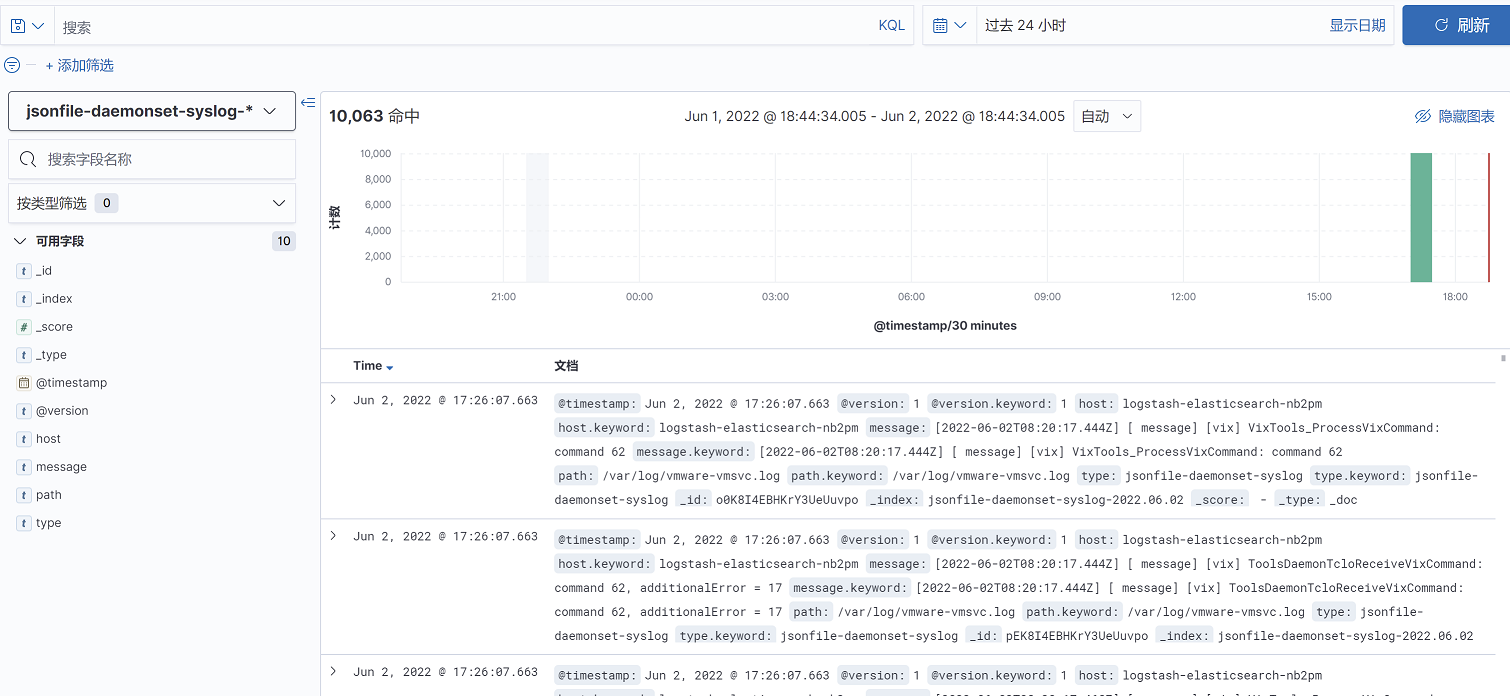
Task: Collapse the field sidebar arrow icon
Action: pos(308,102)
